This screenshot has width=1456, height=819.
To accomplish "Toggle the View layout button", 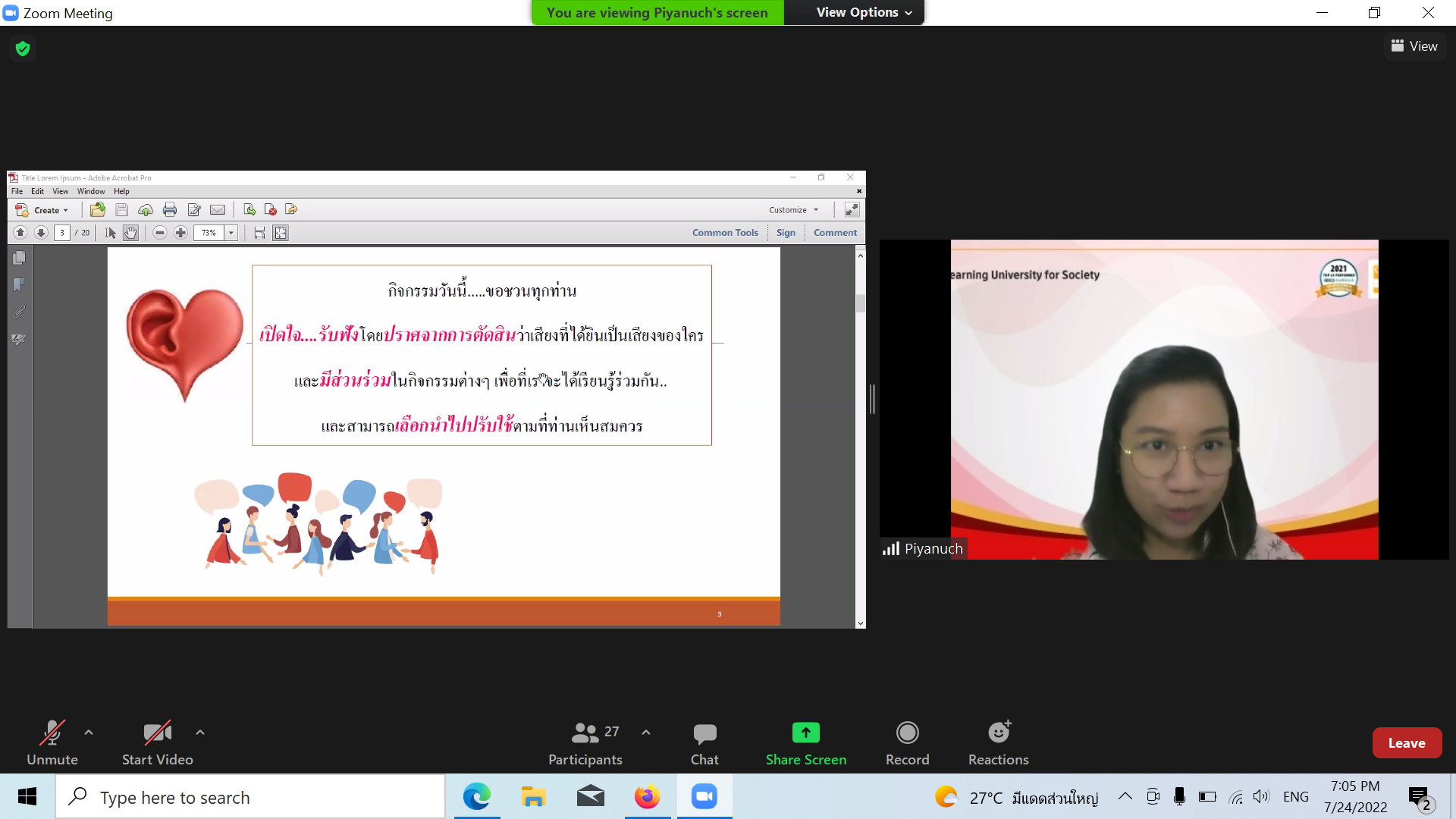I will [x=1414, y=46].
